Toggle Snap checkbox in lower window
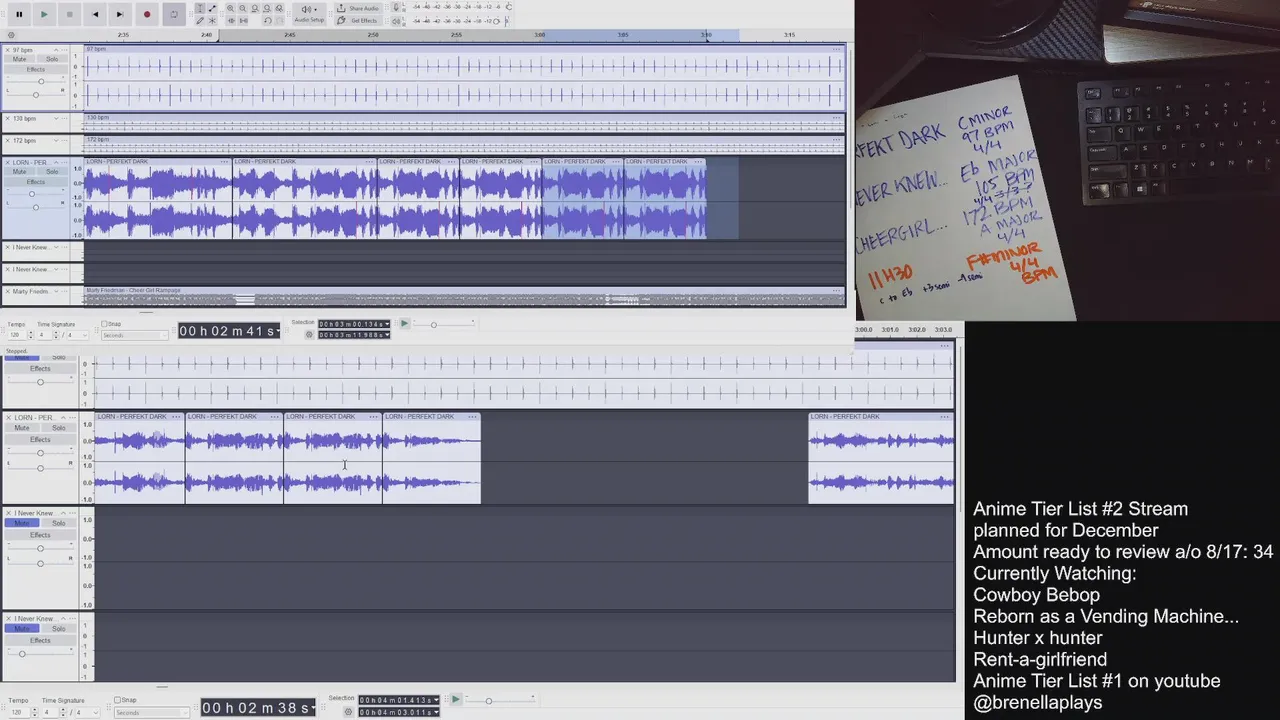The height and width of the screenshot is (720, 1280). [118, 700]
